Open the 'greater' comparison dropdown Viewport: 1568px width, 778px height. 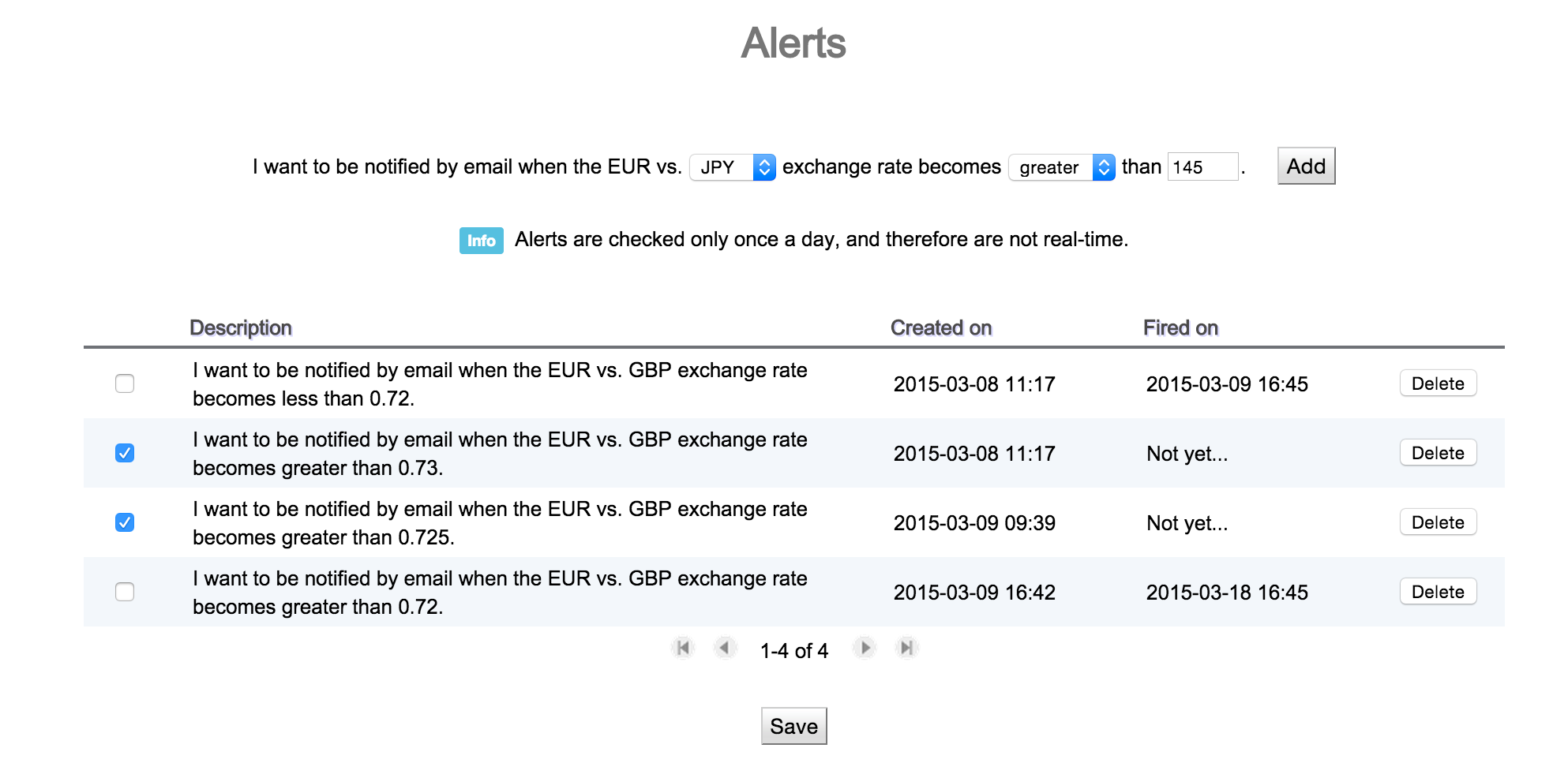pos(1062,167)
